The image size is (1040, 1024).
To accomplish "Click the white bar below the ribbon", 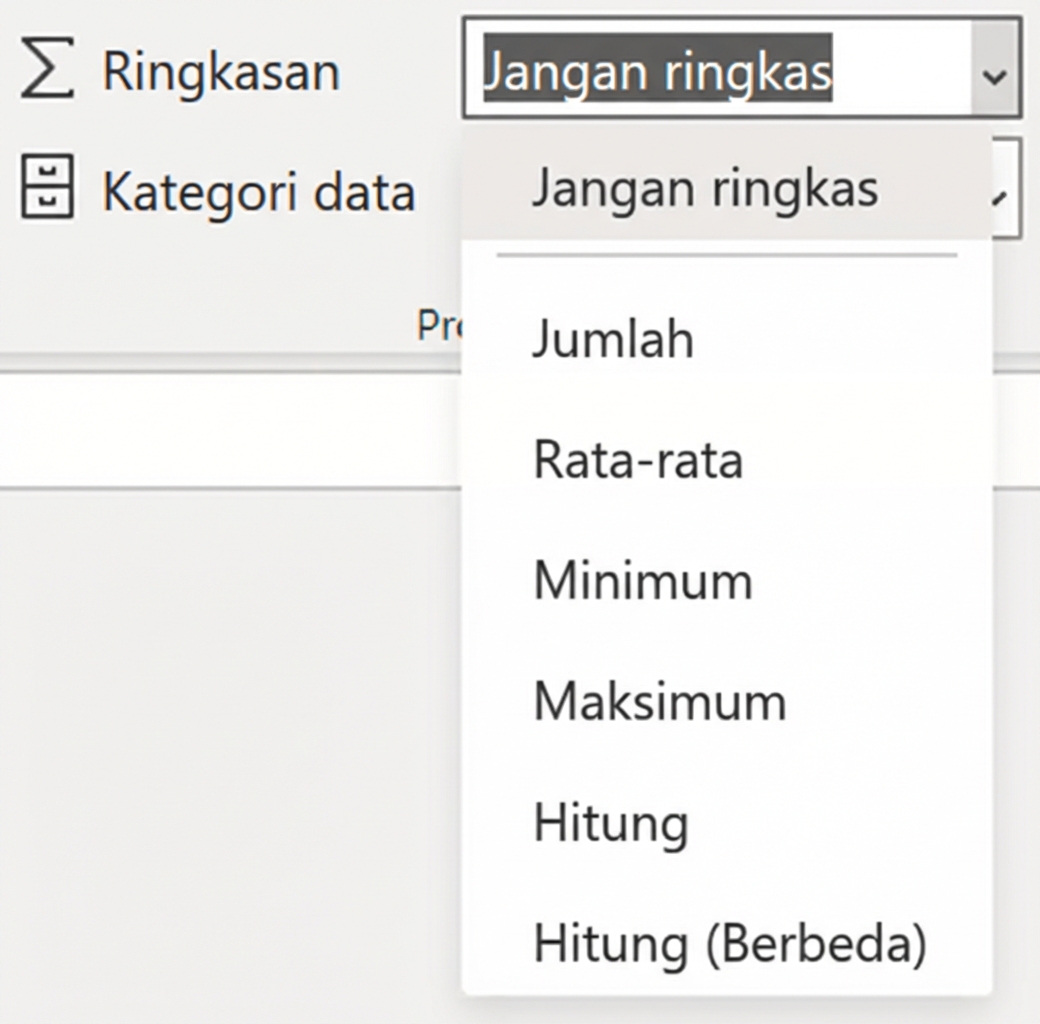I will coord(230,430).
